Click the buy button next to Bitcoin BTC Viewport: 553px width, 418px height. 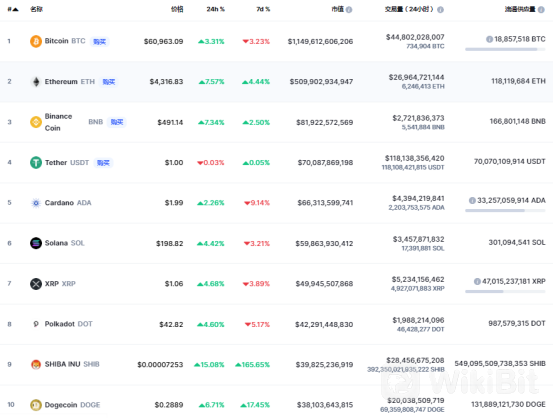pyautogui.click(x=99, y=42)
